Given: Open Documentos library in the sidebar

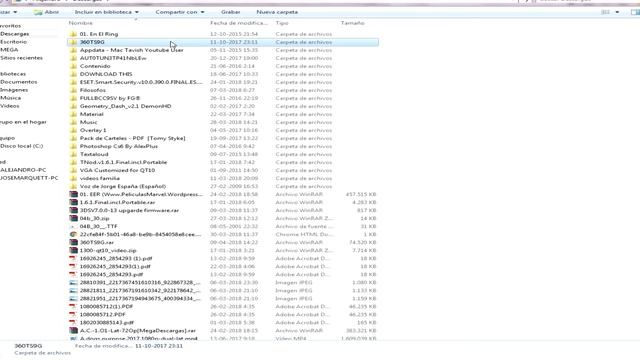Looking at the screenshot, I should [18, 82].
